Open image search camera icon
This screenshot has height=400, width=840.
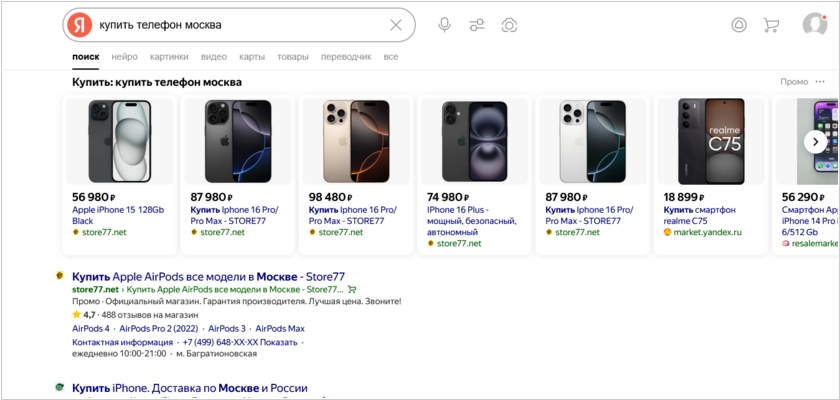point(509,25)
